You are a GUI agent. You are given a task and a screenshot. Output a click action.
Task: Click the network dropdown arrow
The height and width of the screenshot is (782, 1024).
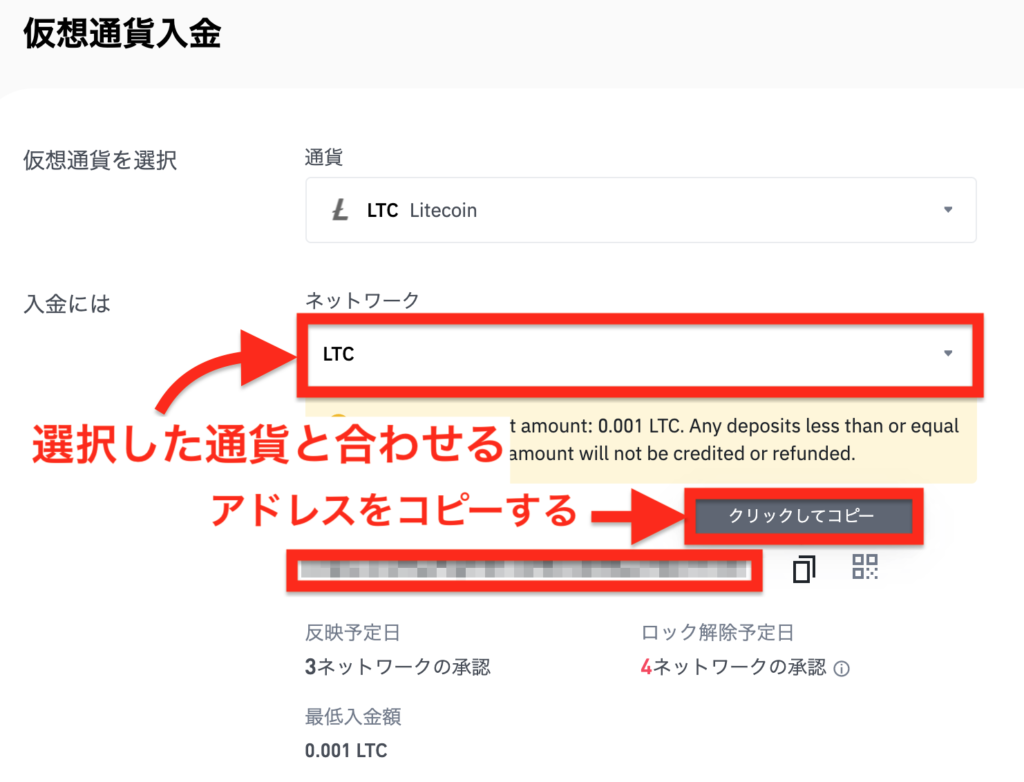point(948,353)
